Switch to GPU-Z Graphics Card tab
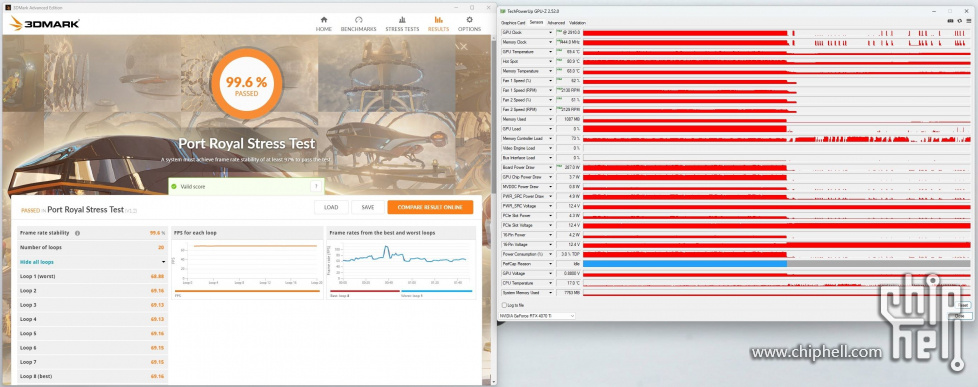 point(513,22)
